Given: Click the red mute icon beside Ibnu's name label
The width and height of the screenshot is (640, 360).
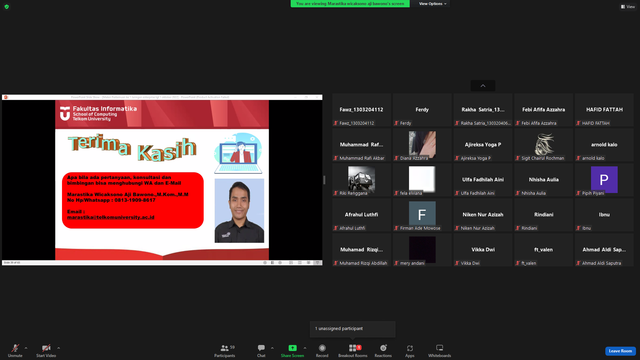Looking at the screenshot, I should tap(578, 228).
